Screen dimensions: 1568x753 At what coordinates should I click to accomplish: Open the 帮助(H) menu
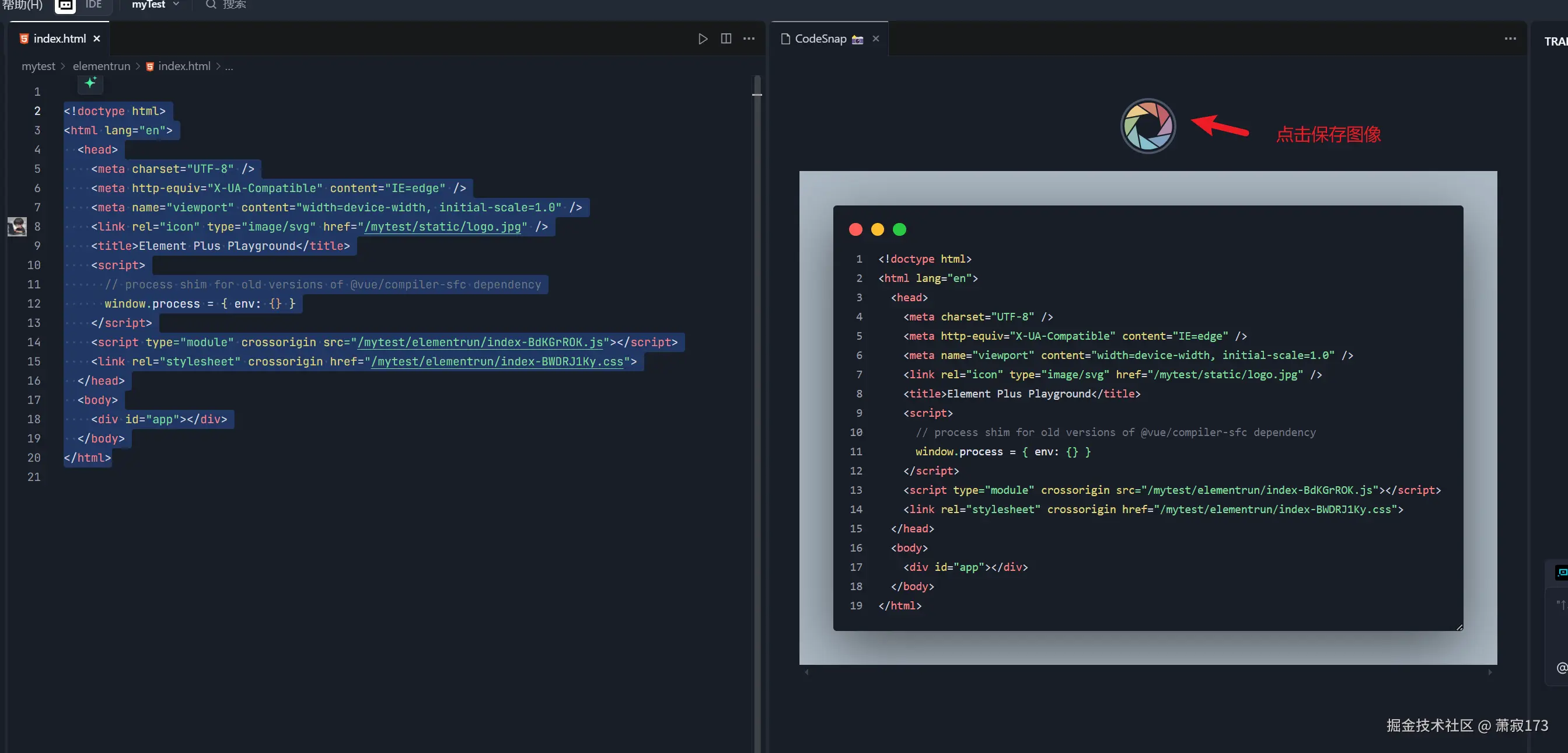click(x=22, y=5)
